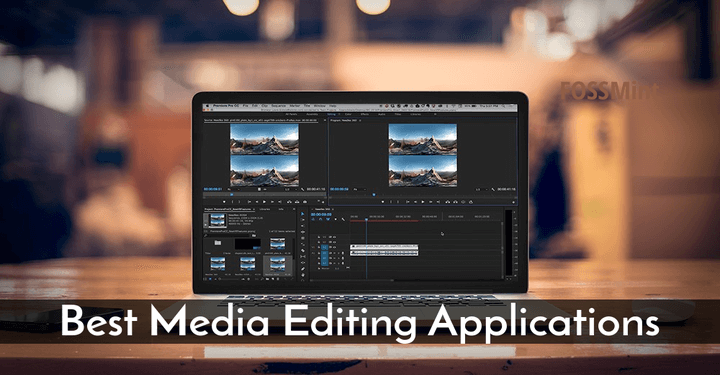
Task: Add a marker from timeline header
Action: point(336,219)
